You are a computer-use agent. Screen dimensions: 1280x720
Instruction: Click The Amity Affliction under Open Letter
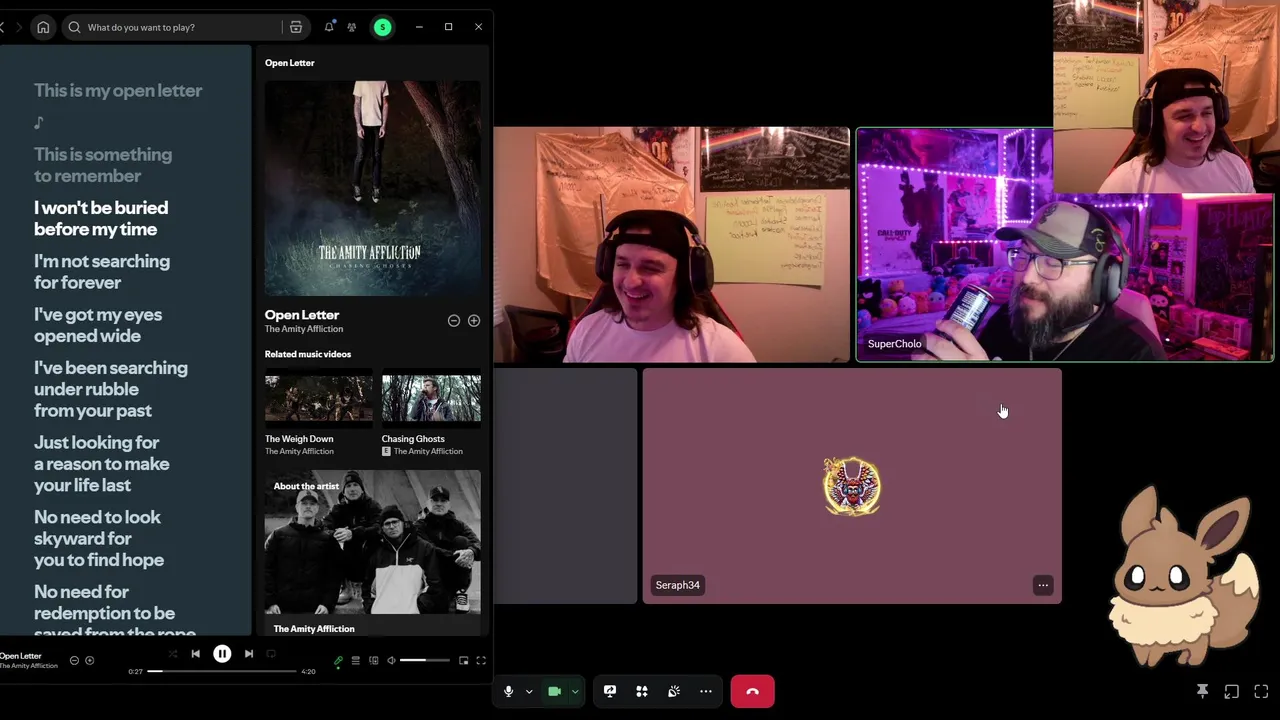pyautogui.click(x=304, y=329)
